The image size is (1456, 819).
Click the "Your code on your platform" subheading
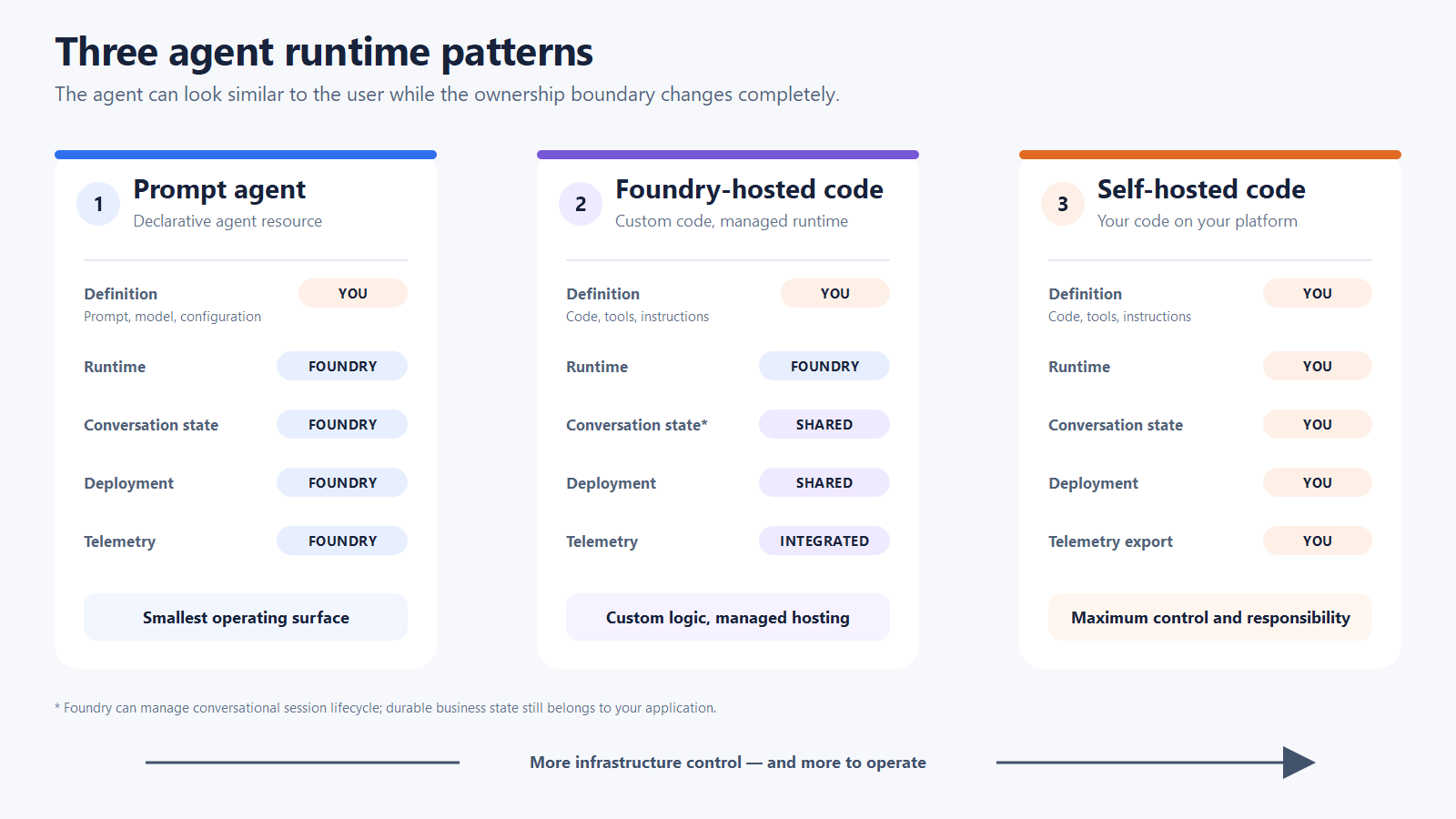tap(1198, 221)
